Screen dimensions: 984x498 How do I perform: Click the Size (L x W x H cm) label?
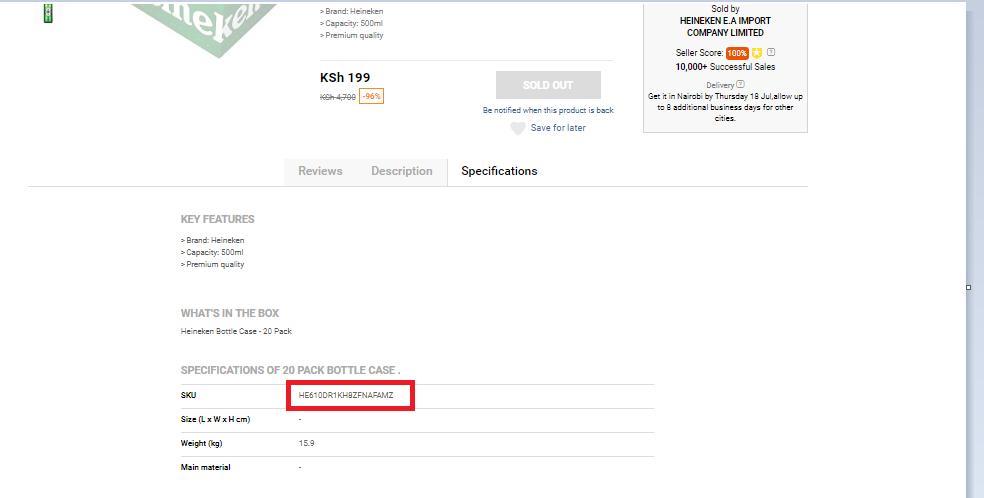[215, 419]
